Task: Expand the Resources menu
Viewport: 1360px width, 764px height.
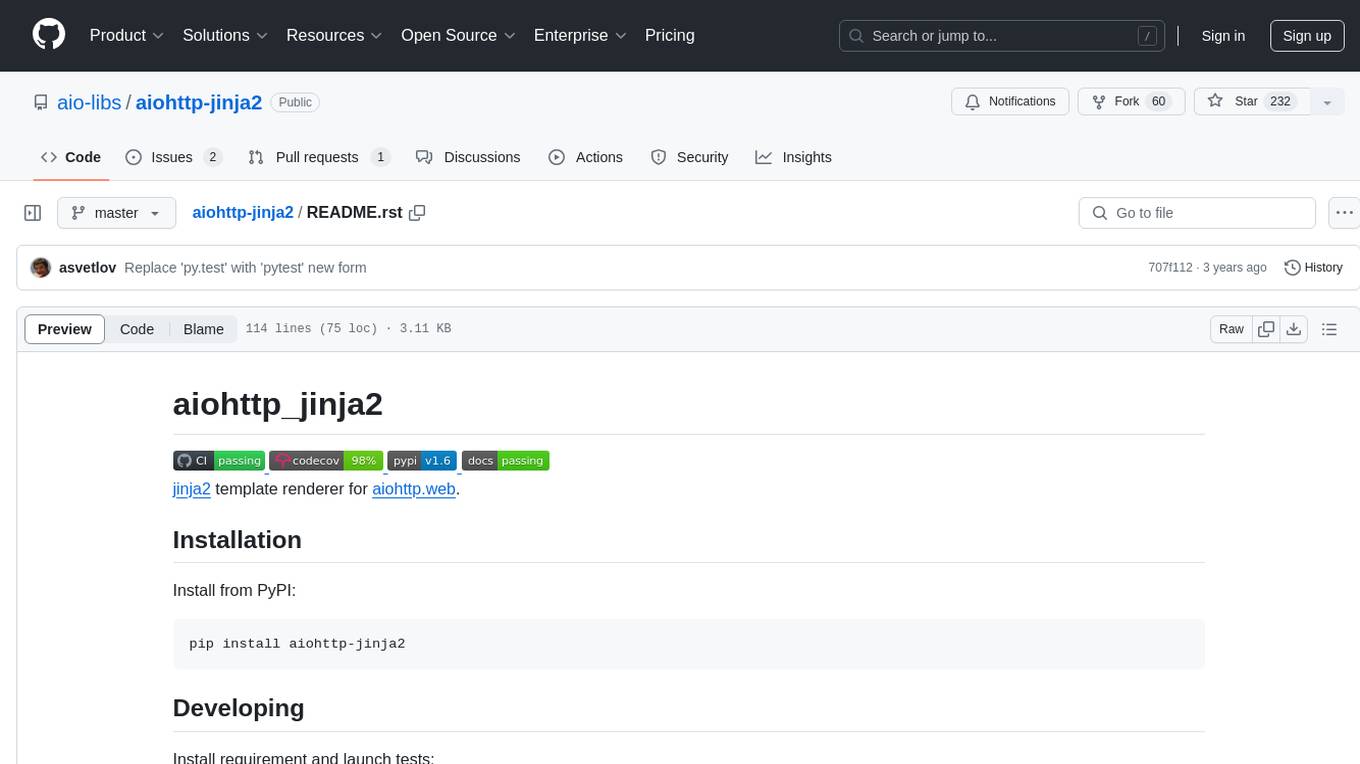Action: point(335,35)
